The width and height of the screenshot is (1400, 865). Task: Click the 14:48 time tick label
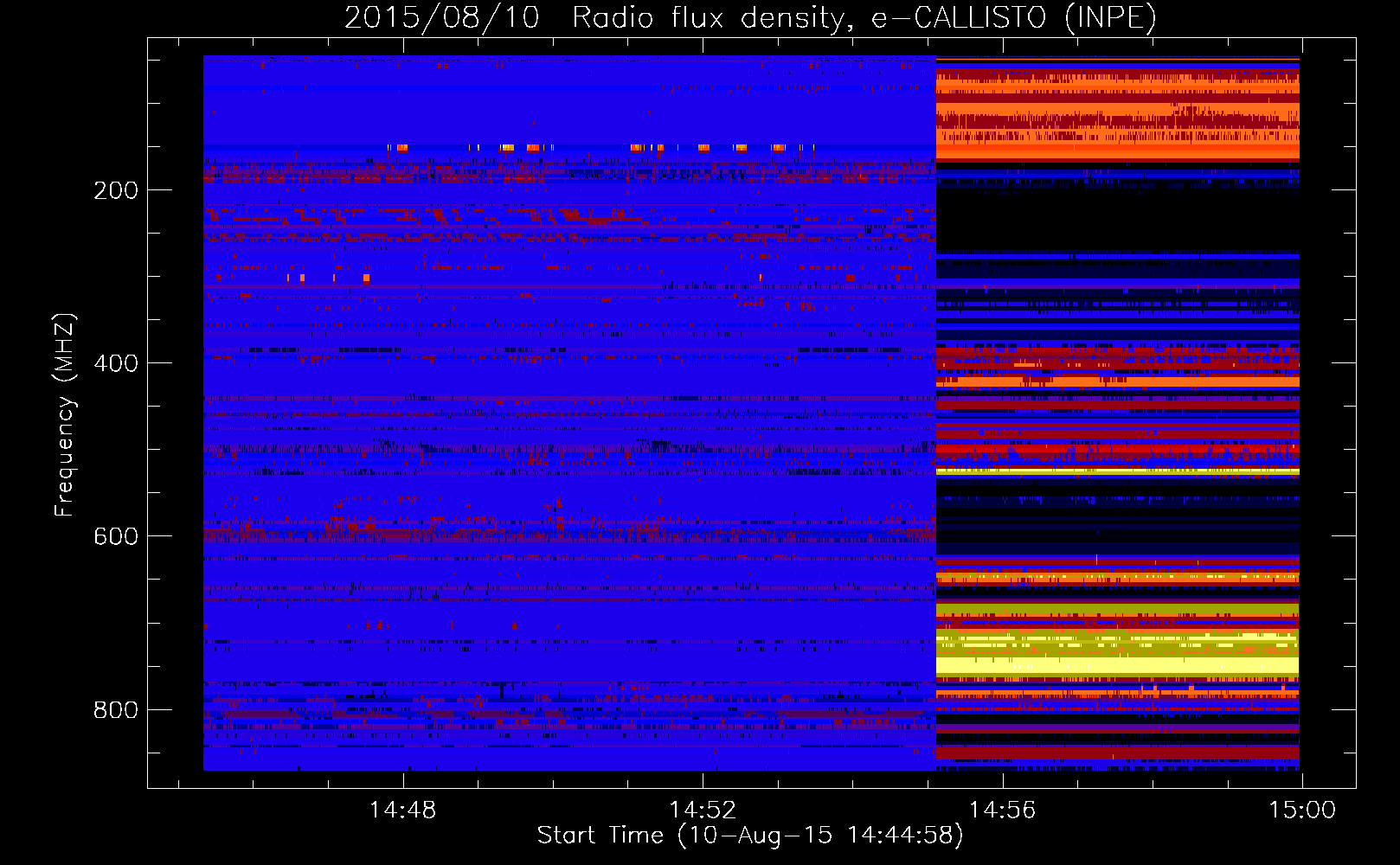(x=402, y=810)
